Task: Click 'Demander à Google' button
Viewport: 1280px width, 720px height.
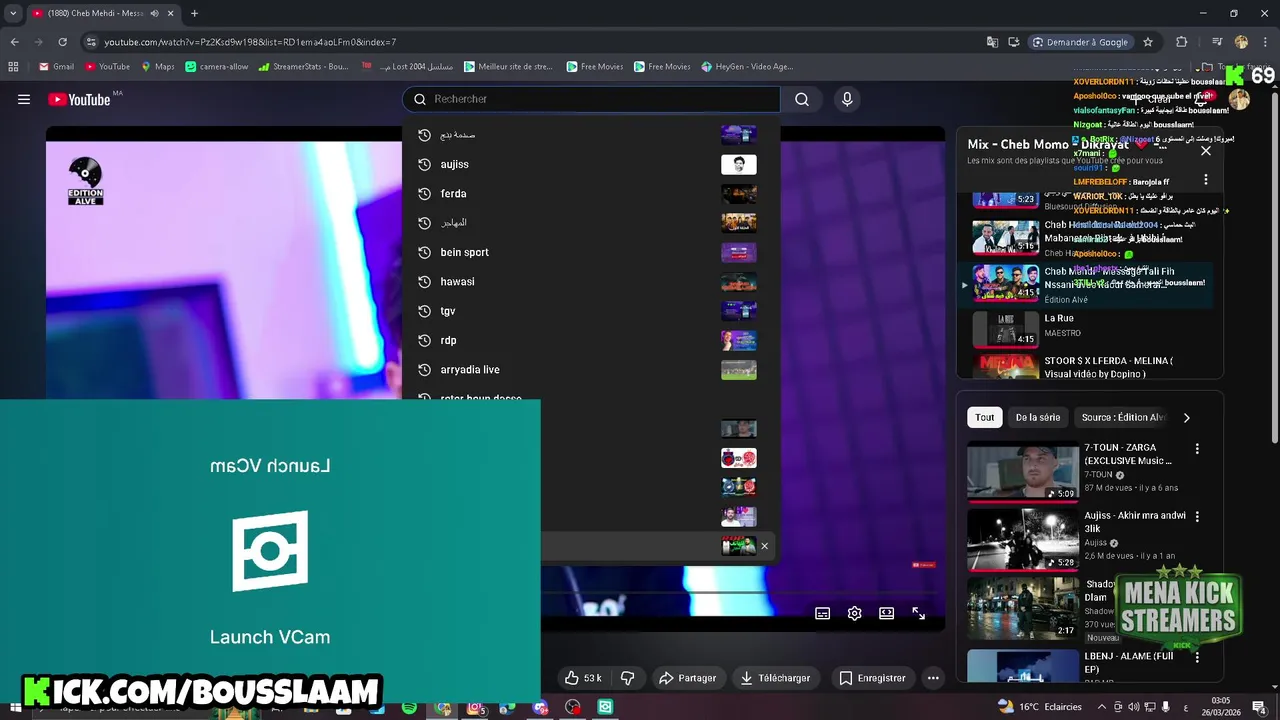Action: coord(1080,42)
